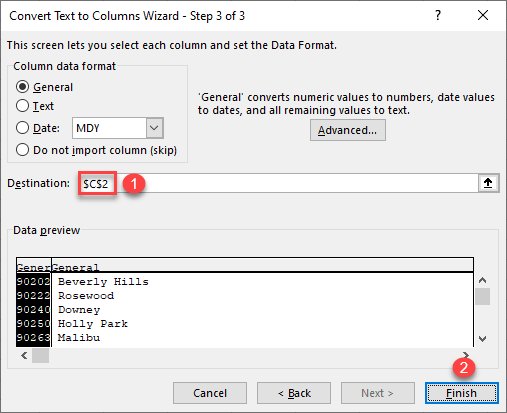507x413 pixels.
Task: Close the Convert Text to Columns Wizard
Action: [483, 15]
